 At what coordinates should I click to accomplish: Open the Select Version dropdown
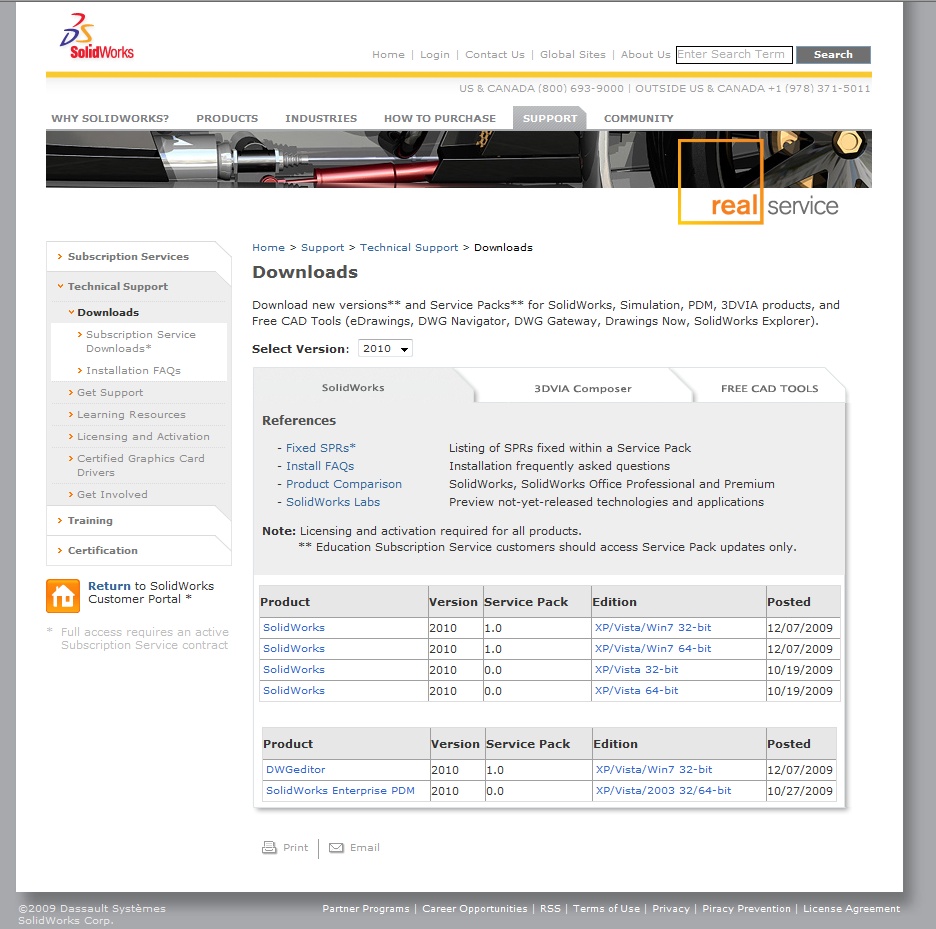click(x=385, y=348)
